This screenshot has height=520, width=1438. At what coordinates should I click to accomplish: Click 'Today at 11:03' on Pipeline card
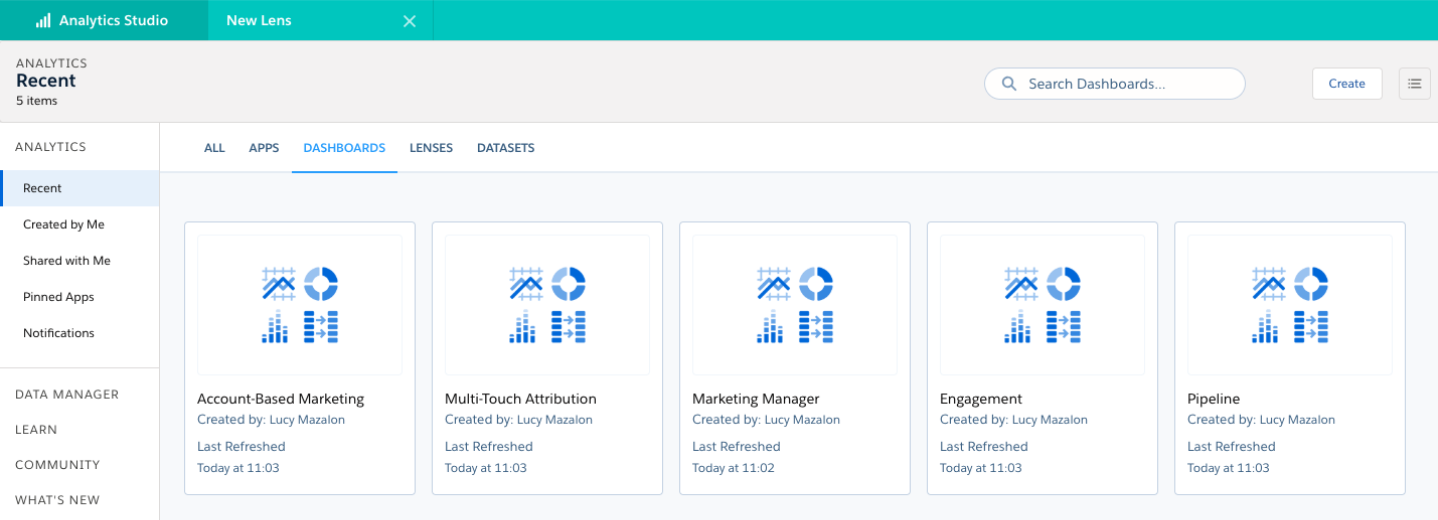(1228, 468)
